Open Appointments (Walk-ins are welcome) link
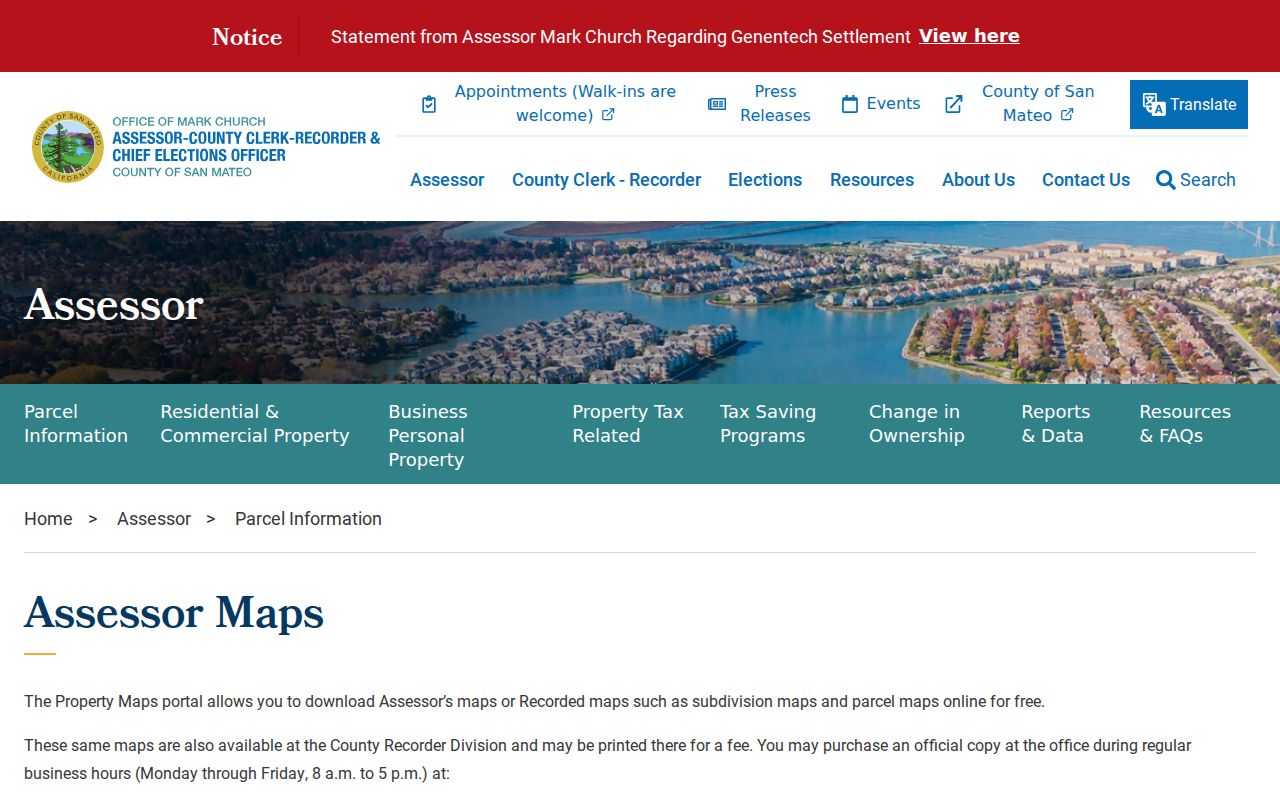The height and width of the screenshot is (800, 1280). [565, 103]
